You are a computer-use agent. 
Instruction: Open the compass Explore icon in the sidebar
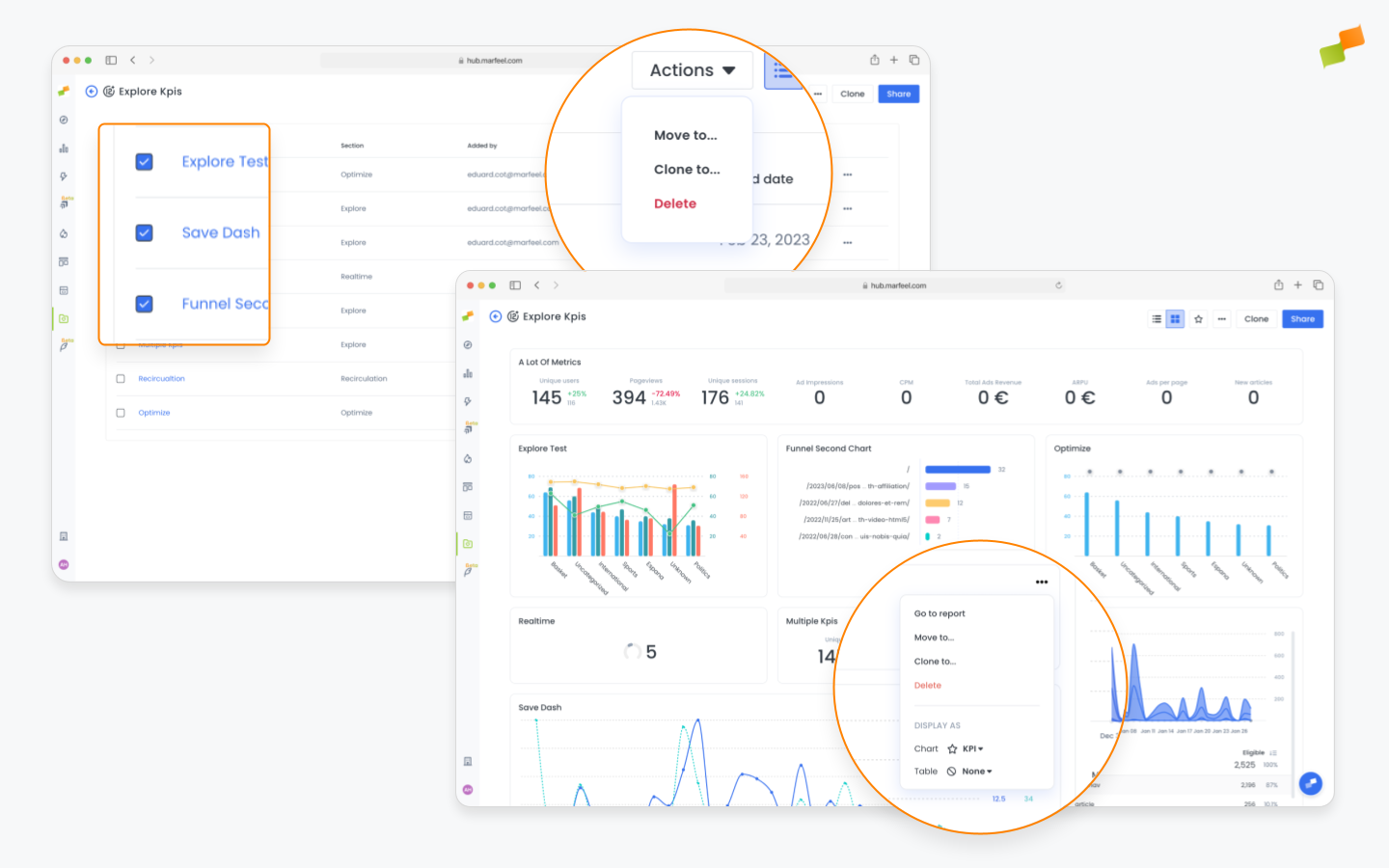pos(468,344)
